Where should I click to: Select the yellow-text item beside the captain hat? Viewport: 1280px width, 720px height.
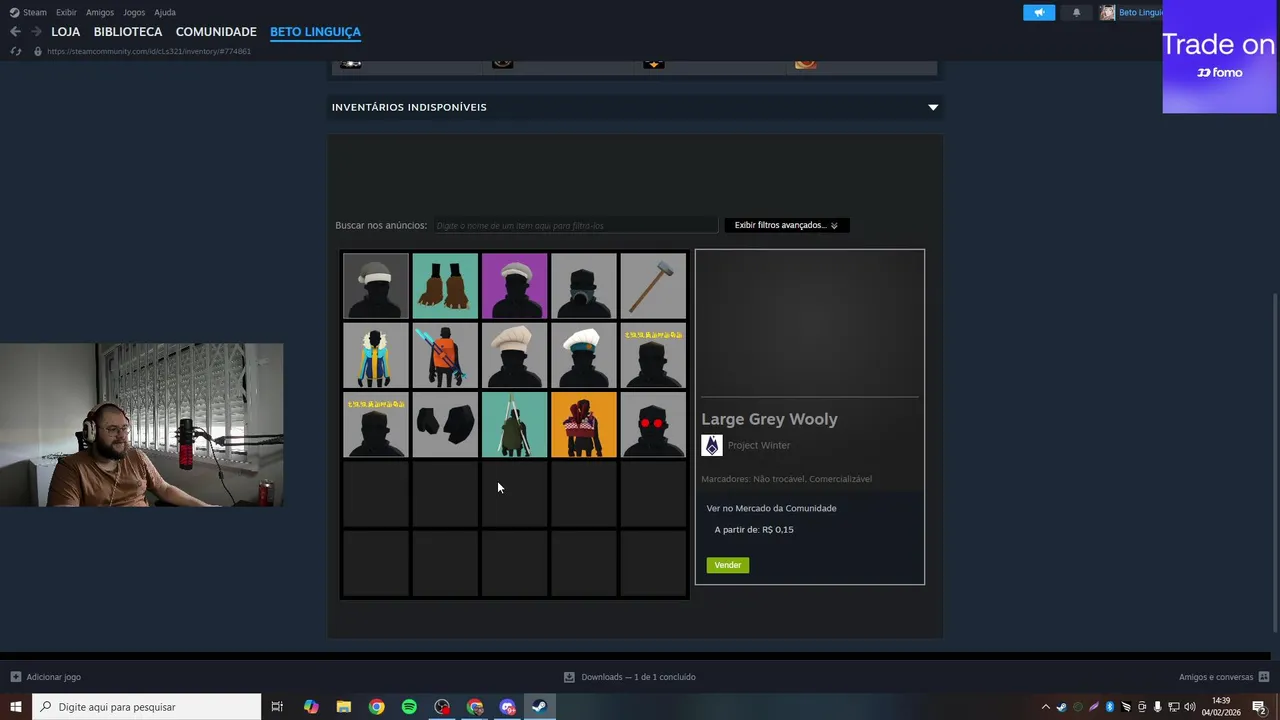pyautogui.click(x=653, y=355)
